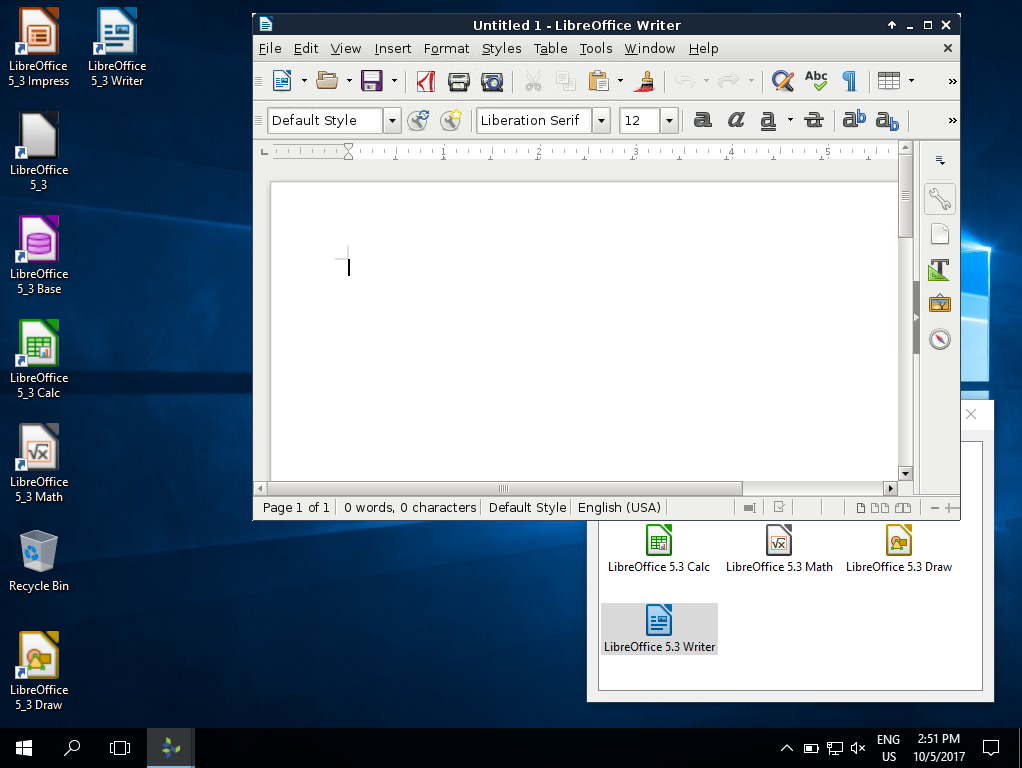Print the document
The image size is (1022, 768).
(458, 82)
